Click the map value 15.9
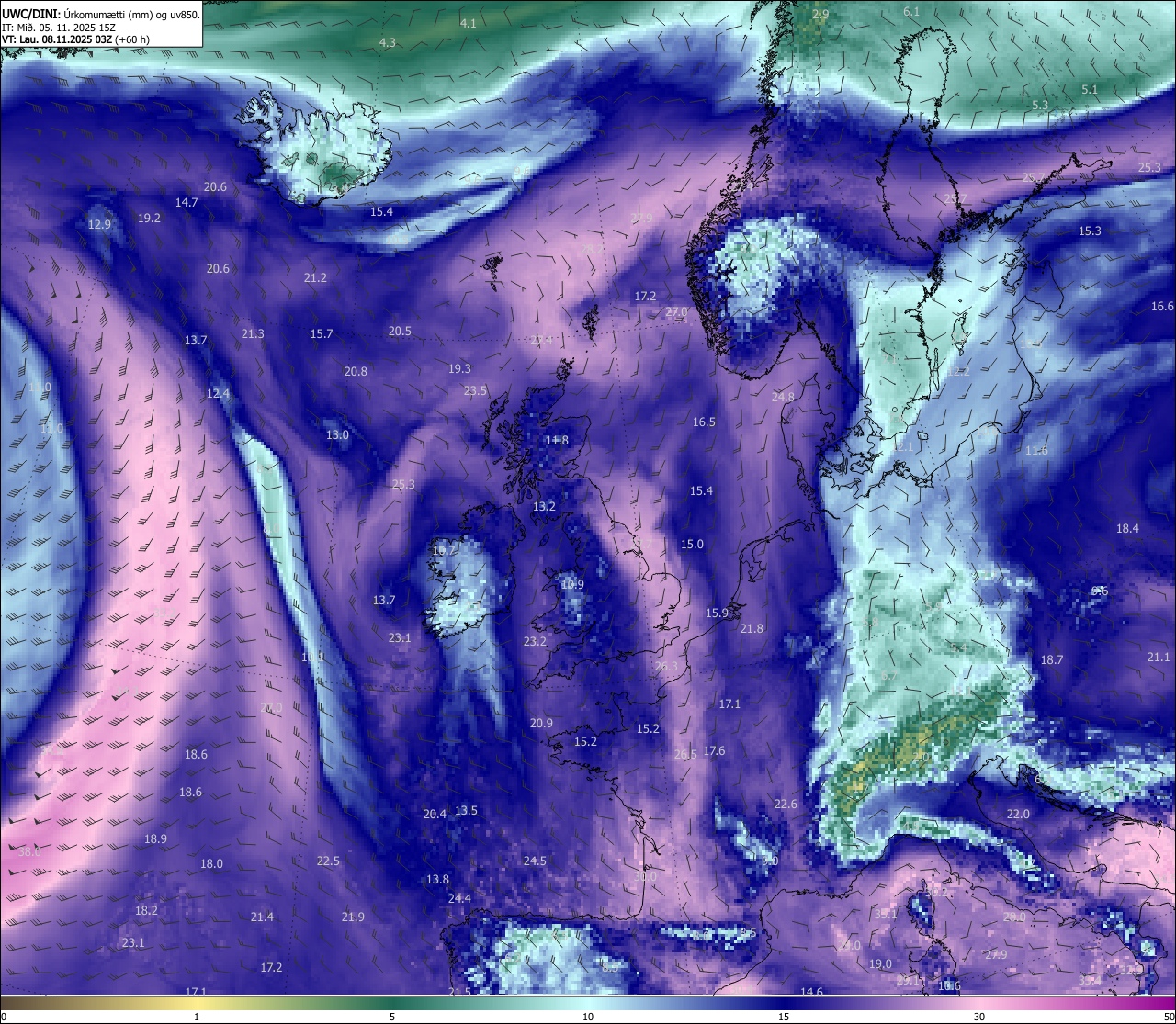Viewport: 1176px width, 1024px height. (717, 613)
